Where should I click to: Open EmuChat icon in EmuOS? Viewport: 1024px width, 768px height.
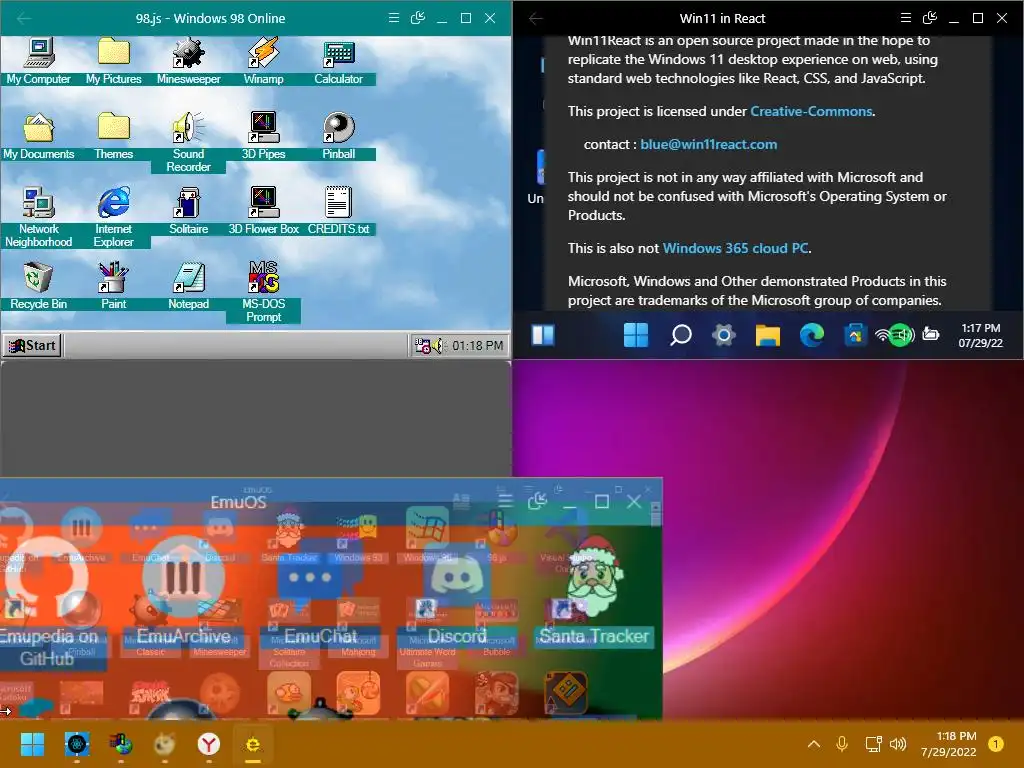click(x=321, y=591)
